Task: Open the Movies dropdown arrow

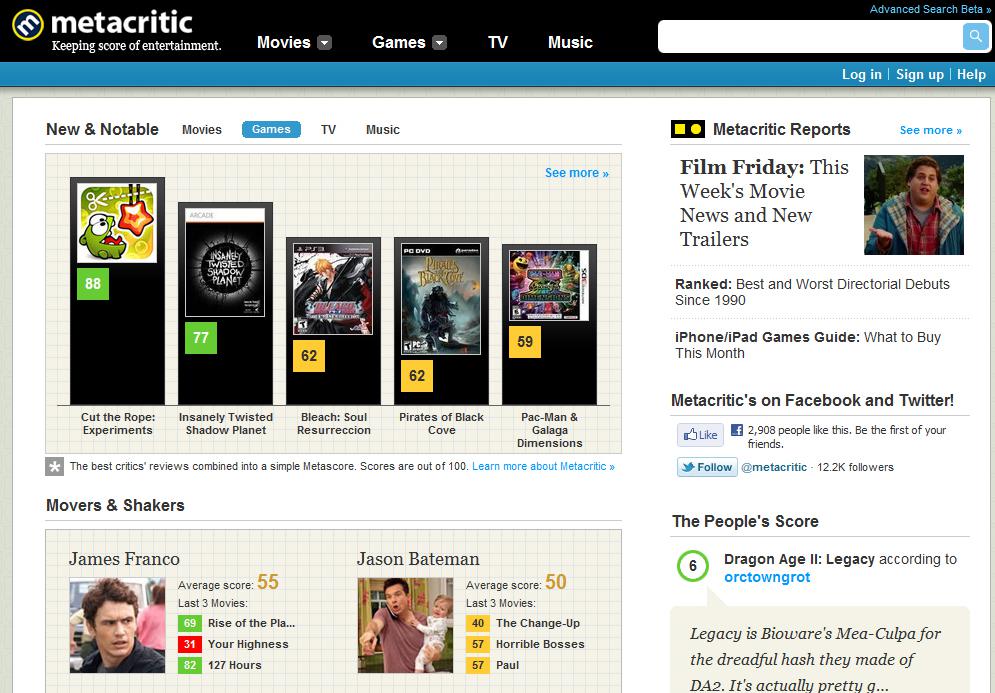Action: 324,43
